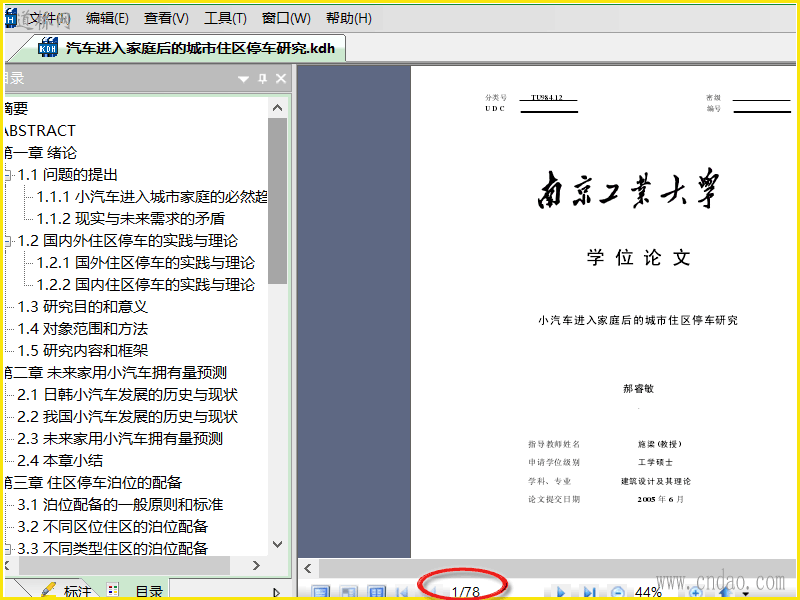This screenshot has height=600, width=800.
Task: Open the 目录 panel options dropdown arrow
Action: click(x=243, y=79)
